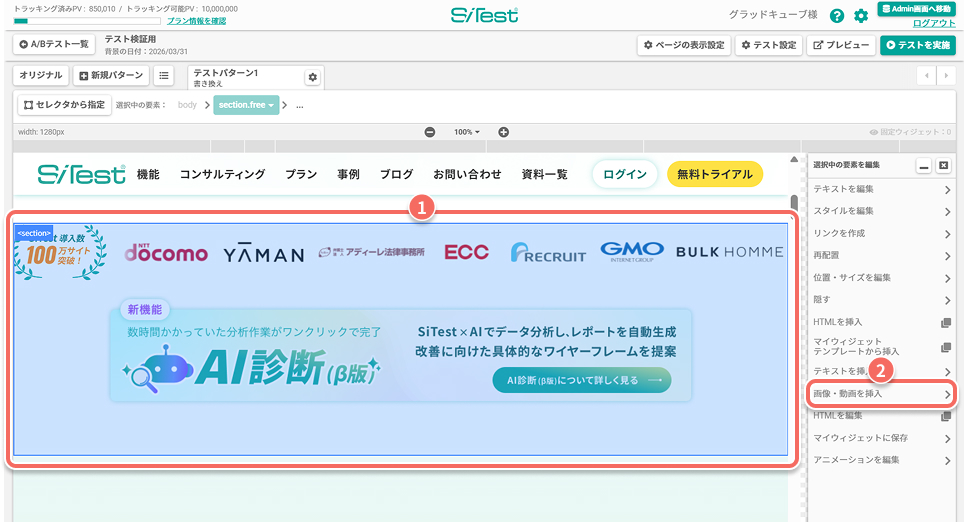
Task: Click the HTMLを編集 window icon
Action: [946, 416]
